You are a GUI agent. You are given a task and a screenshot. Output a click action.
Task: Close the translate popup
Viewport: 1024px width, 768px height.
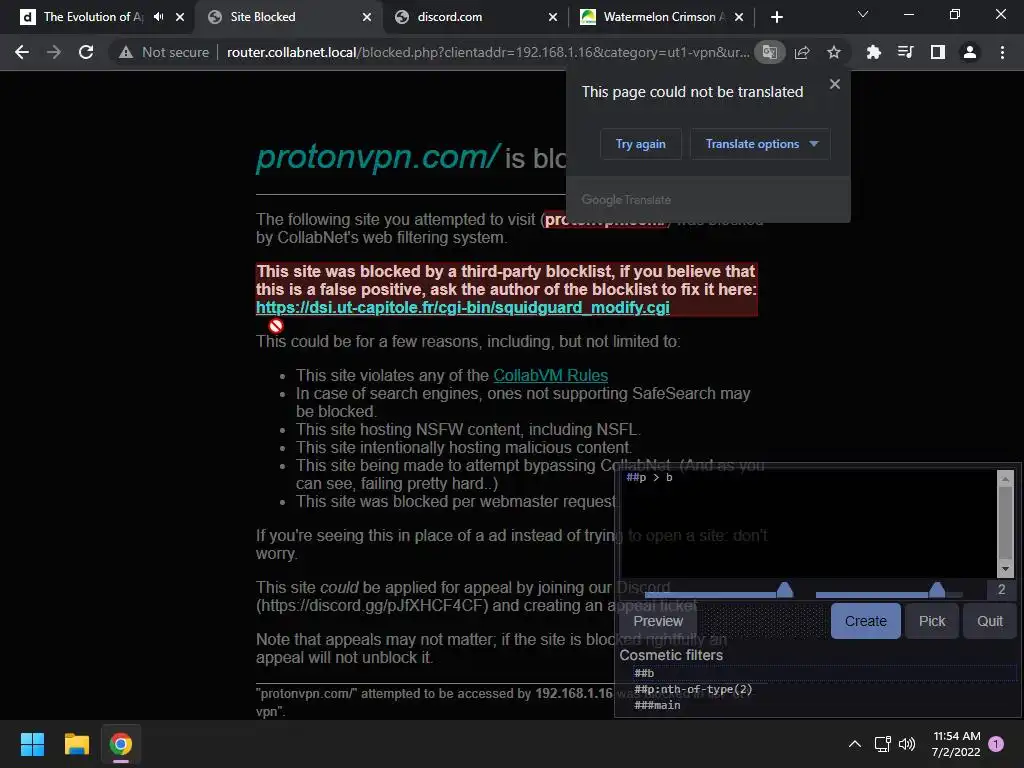coord(835,84)
